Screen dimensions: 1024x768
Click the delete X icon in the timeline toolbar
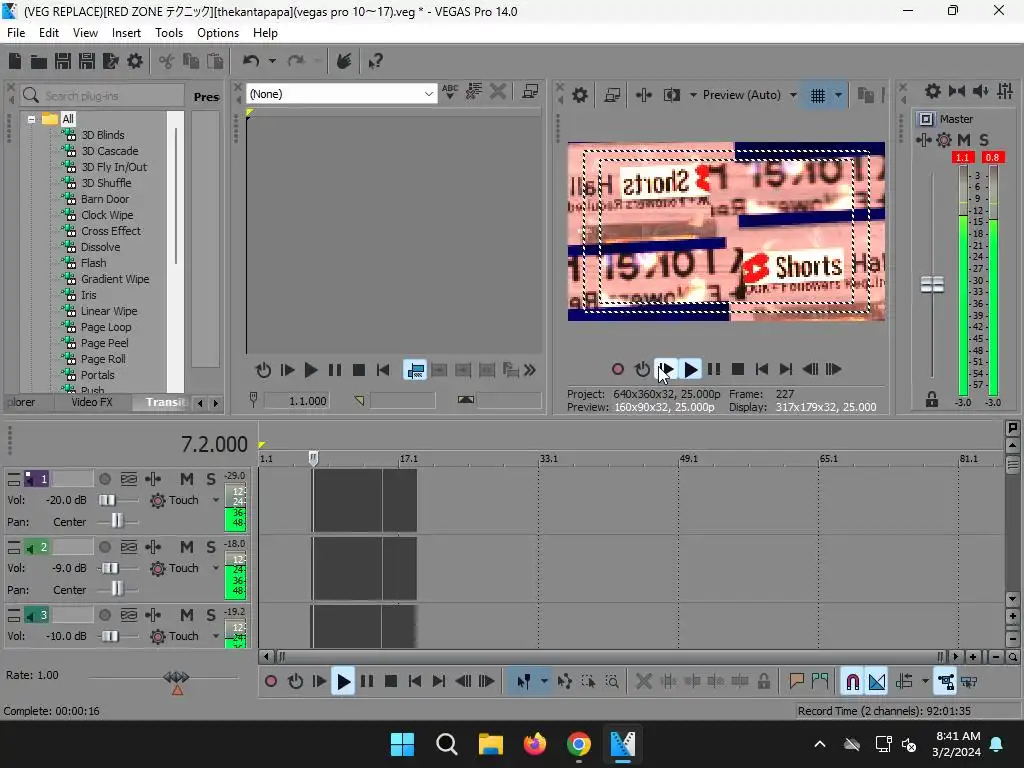pyautogui.click(x=643, y=682)
